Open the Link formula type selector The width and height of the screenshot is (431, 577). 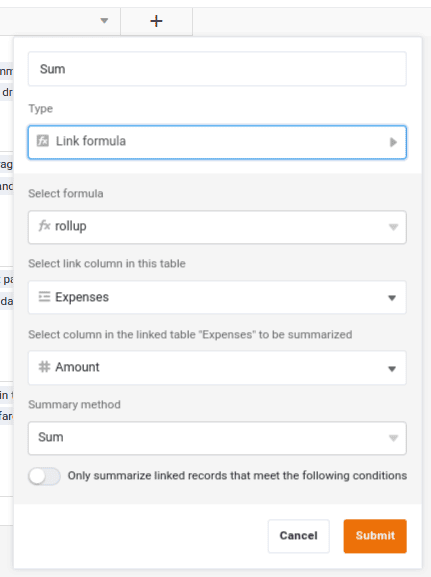pyautogui.click(x=217, y=142)
